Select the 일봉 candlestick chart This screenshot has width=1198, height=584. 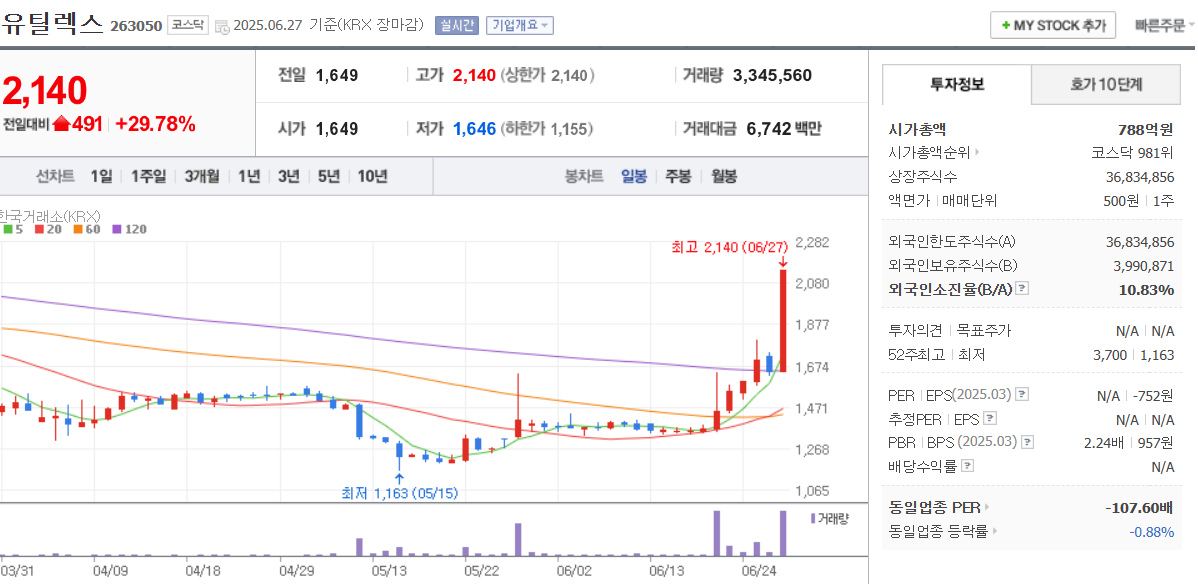point(634,177)
